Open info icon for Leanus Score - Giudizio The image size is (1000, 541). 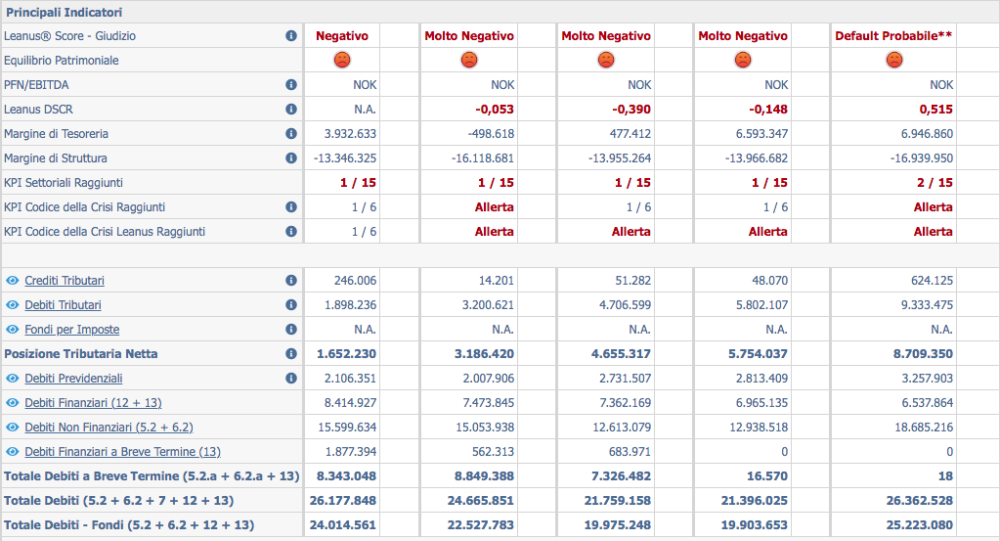click(x=291, y=36)
